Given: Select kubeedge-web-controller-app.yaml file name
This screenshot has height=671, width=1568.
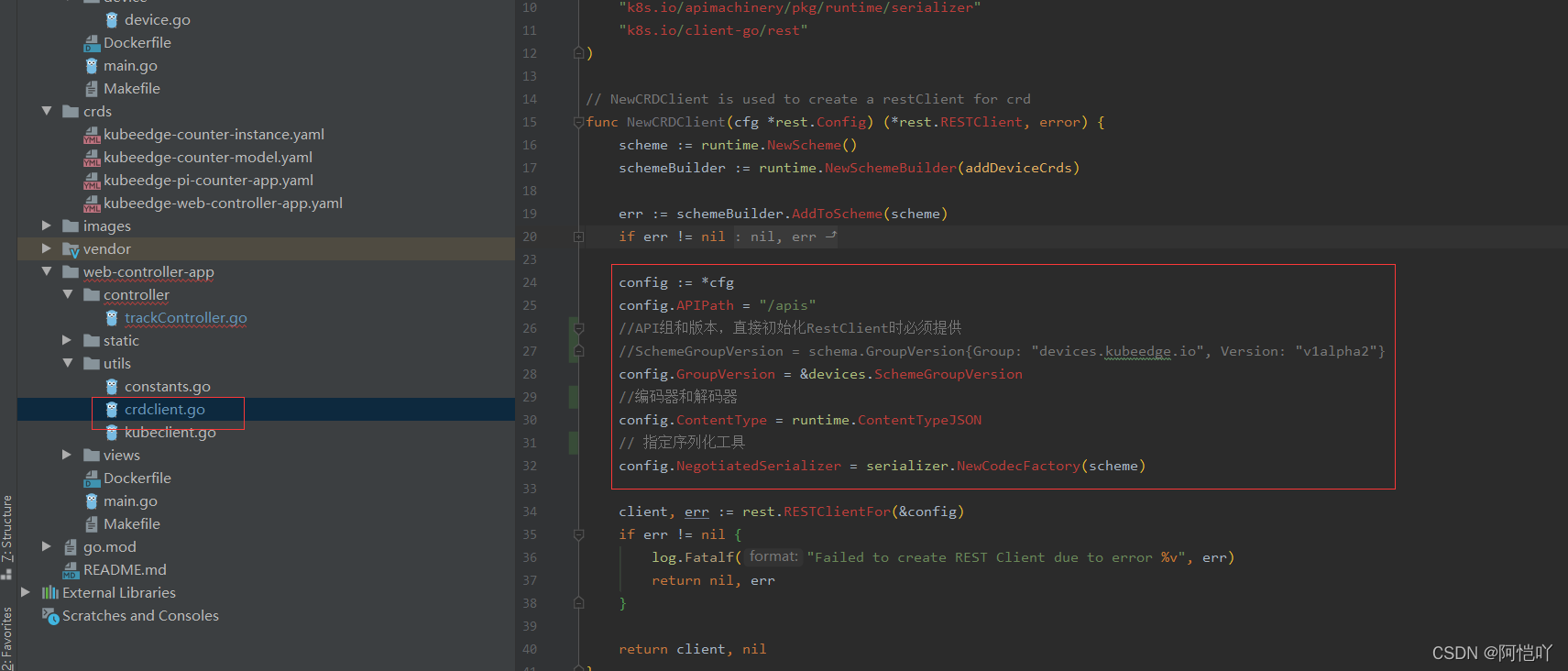Looking at the screenshot, I should 223,203.
